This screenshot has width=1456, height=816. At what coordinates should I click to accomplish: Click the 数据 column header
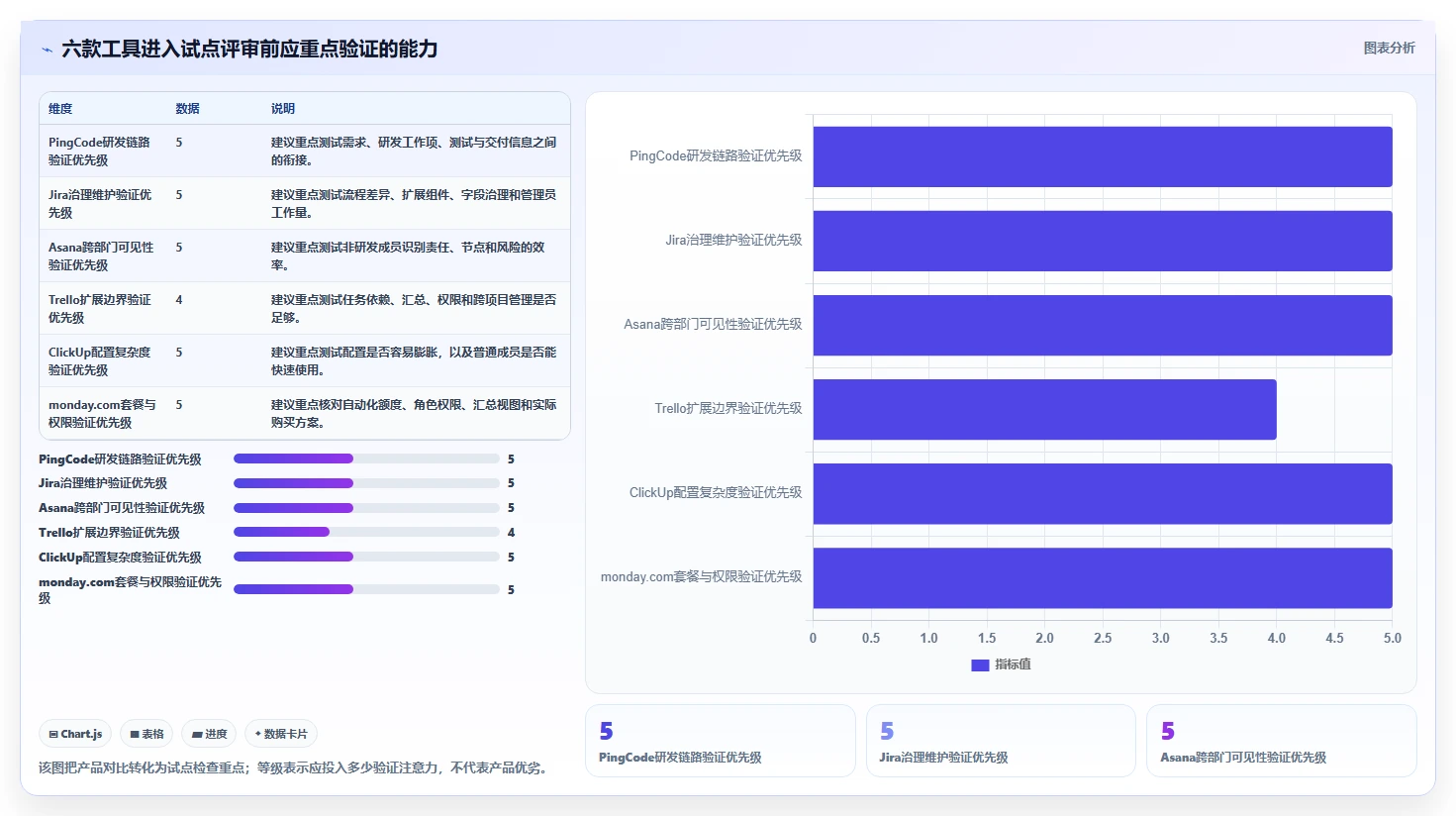click(x=187, y=109)
